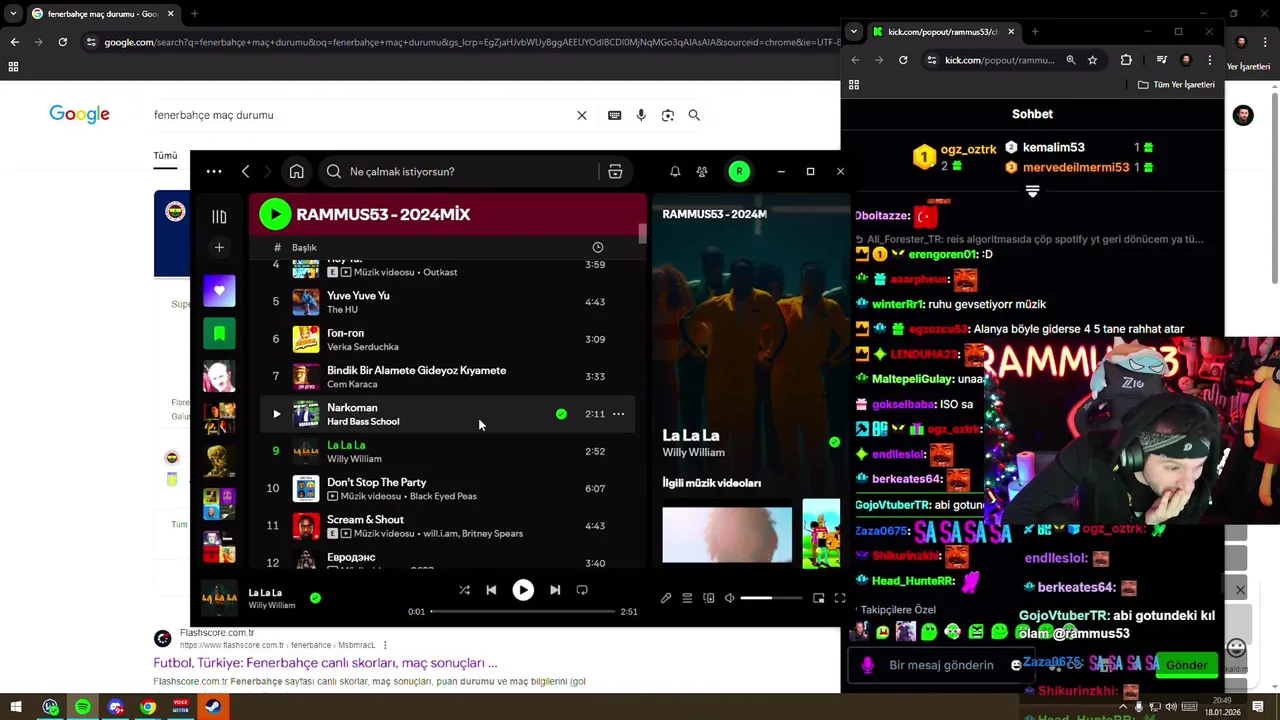Image resolution: width=1280 pixels, height=720 pixels.
Task: Open Tüm Yer İşaretleri bookmarks folder
Action: pos(1177,85)
